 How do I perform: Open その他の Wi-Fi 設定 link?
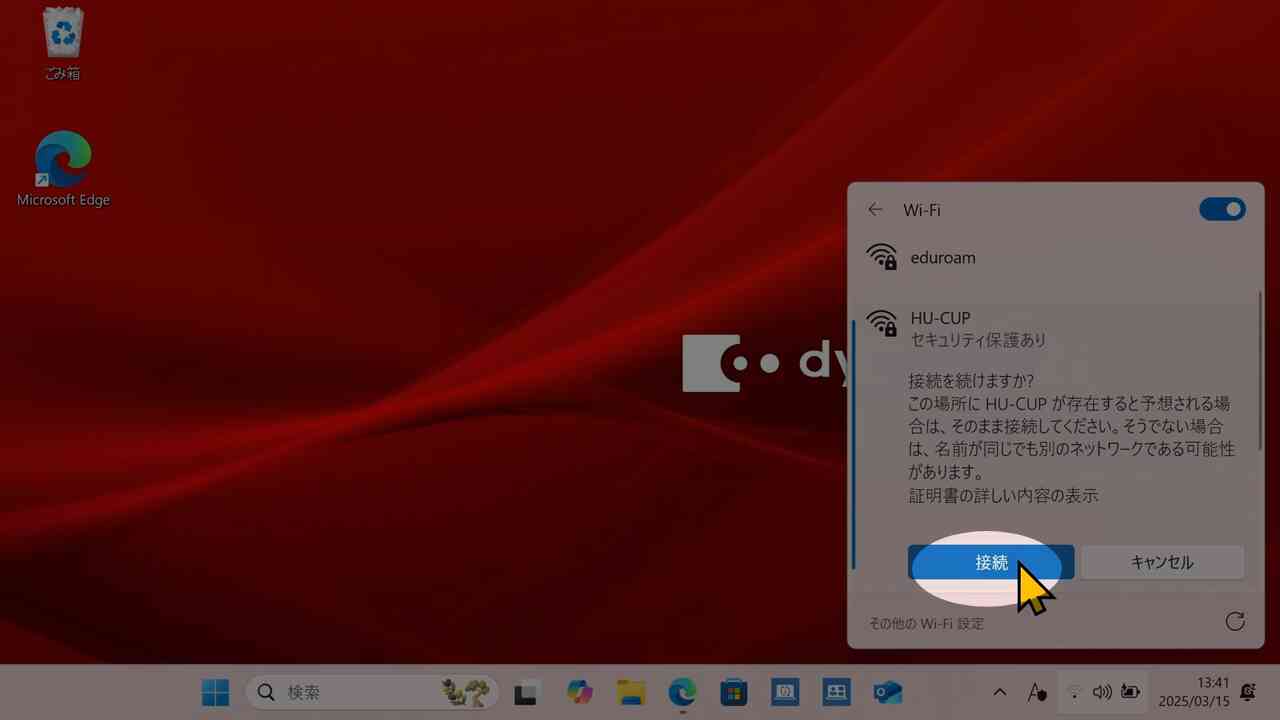click(926, 623)
